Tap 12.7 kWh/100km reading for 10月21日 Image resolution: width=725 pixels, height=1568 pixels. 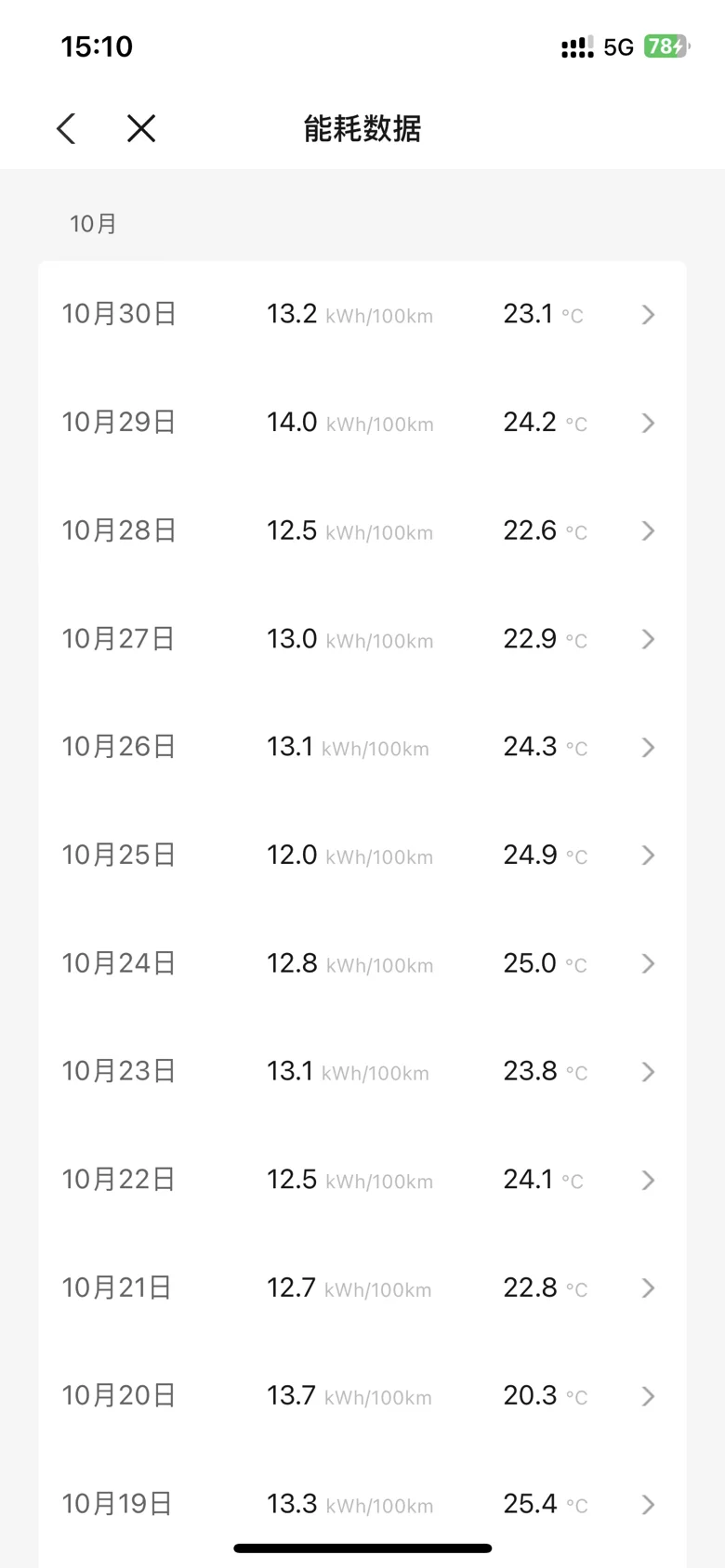[x=349, y=1287]
